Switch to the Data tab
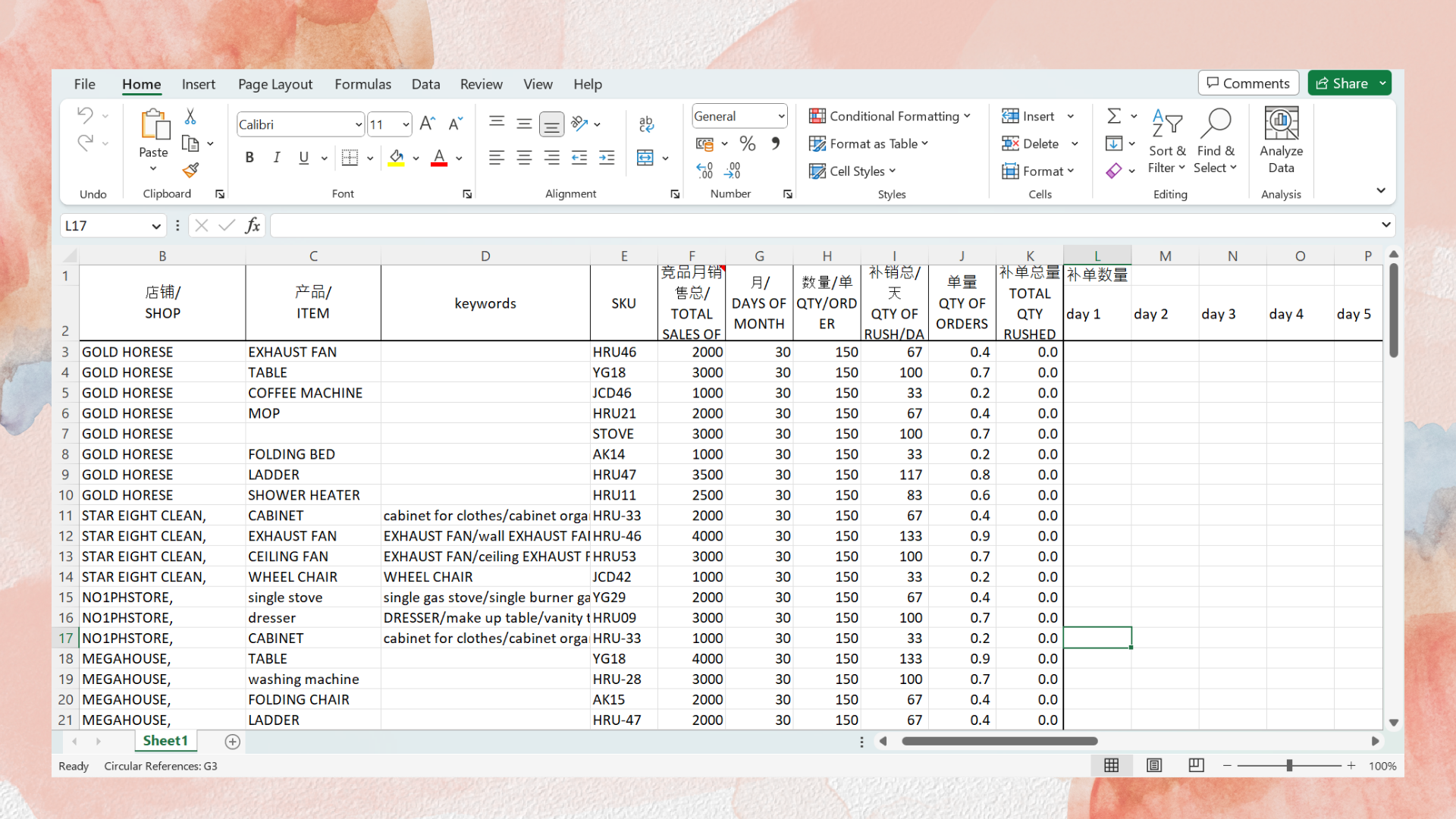Image resolution: width=1456 pixels, height=819 pixels. (425, 84)
